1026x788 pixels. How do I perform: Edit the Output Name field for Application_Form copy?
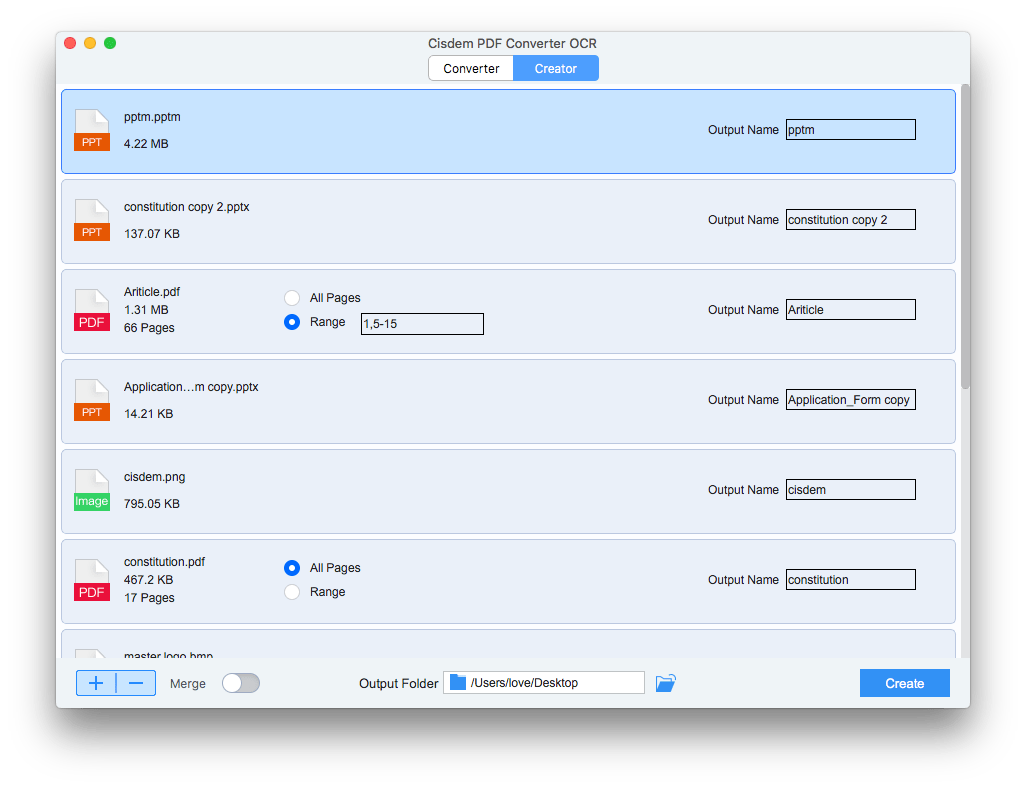(851, 400)
